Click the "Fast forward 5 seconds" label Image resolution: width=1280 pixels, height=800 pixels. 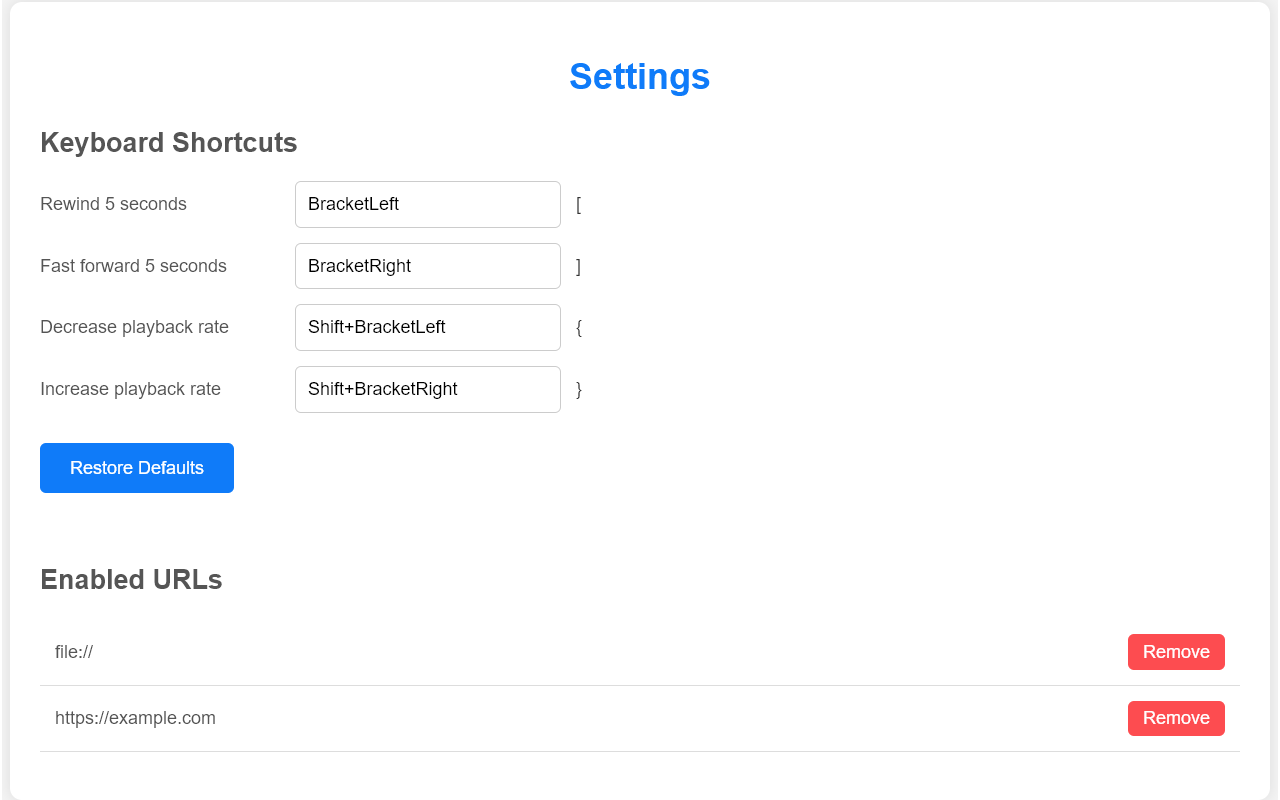coord(133,266)
